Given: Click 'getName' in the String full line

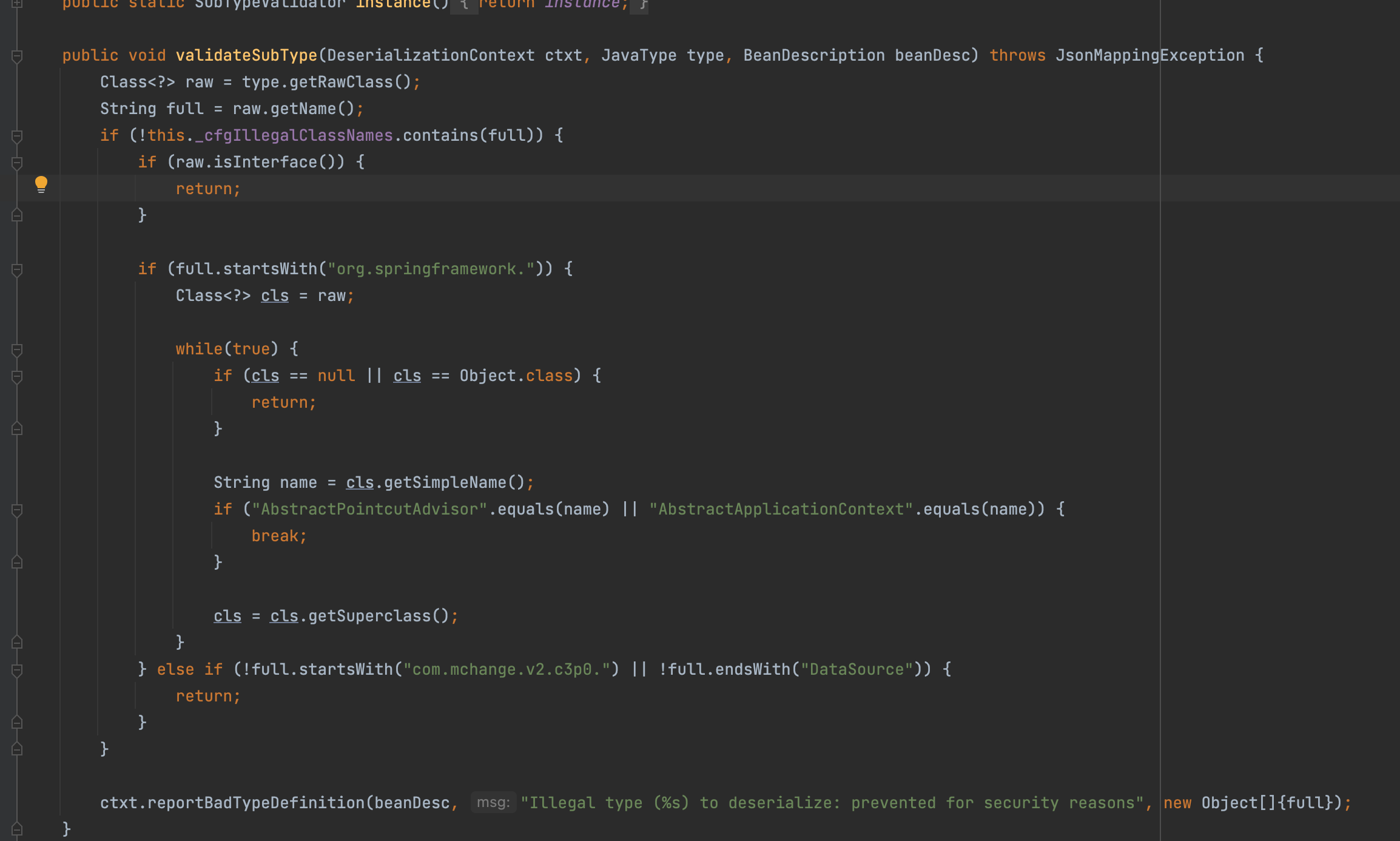Looking at the screenshot, I should coord(303,109).
